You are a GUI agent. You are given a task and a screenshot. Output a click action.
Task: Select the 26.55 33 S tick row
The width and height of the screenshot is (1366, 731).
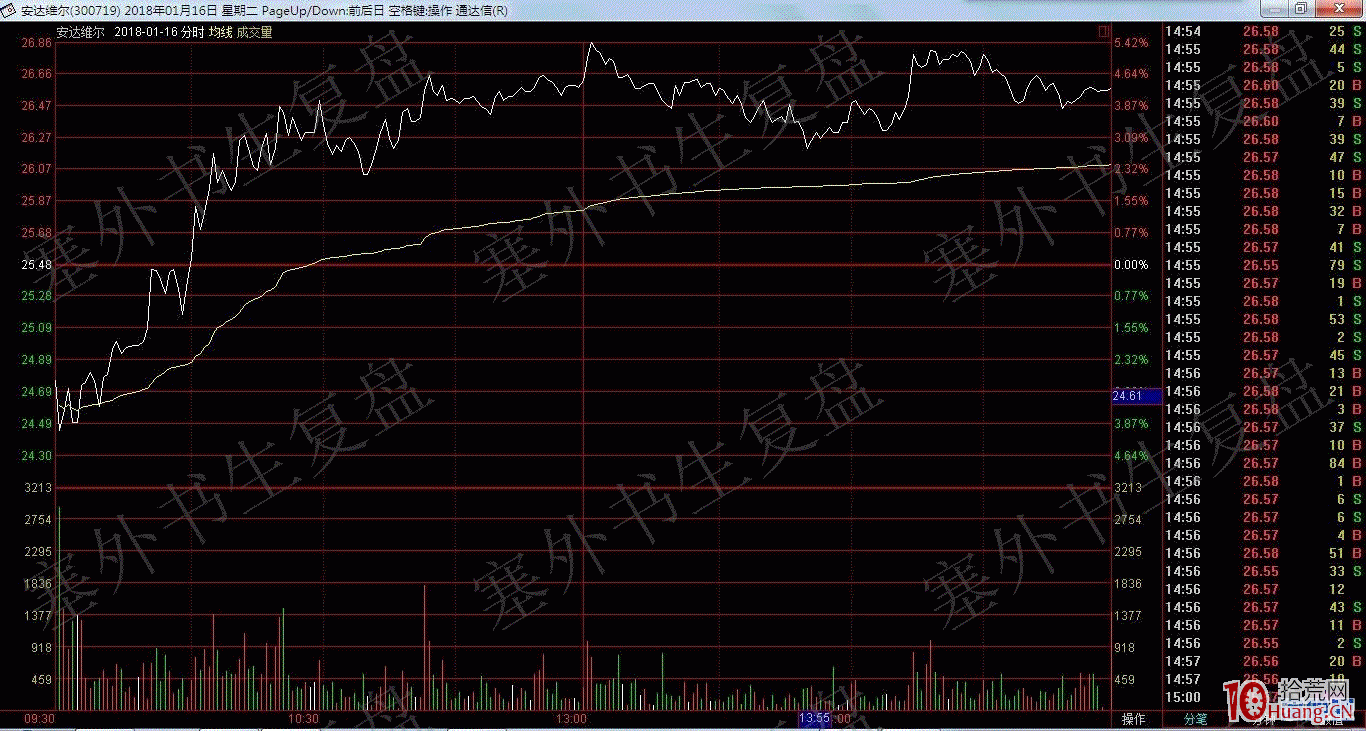tap(1264, 572)
